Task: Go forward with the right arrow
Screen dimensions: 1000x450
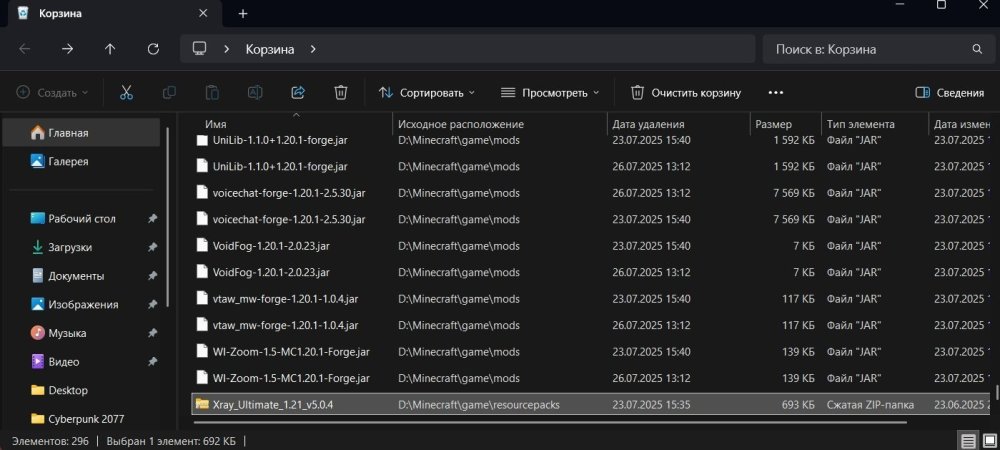Action: (67, 49)
